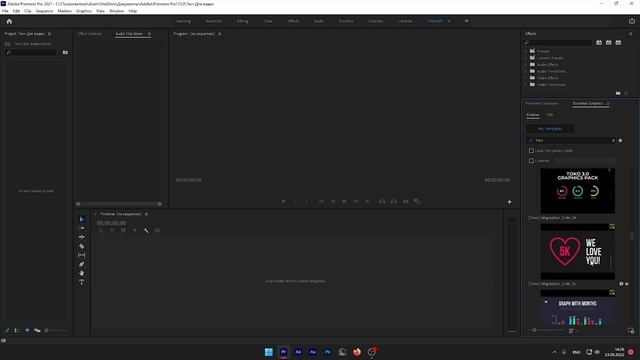Favorite the infographics_Slide_05 template star
The width and height of the screenshot is (640, 360).
click(627, 284)
